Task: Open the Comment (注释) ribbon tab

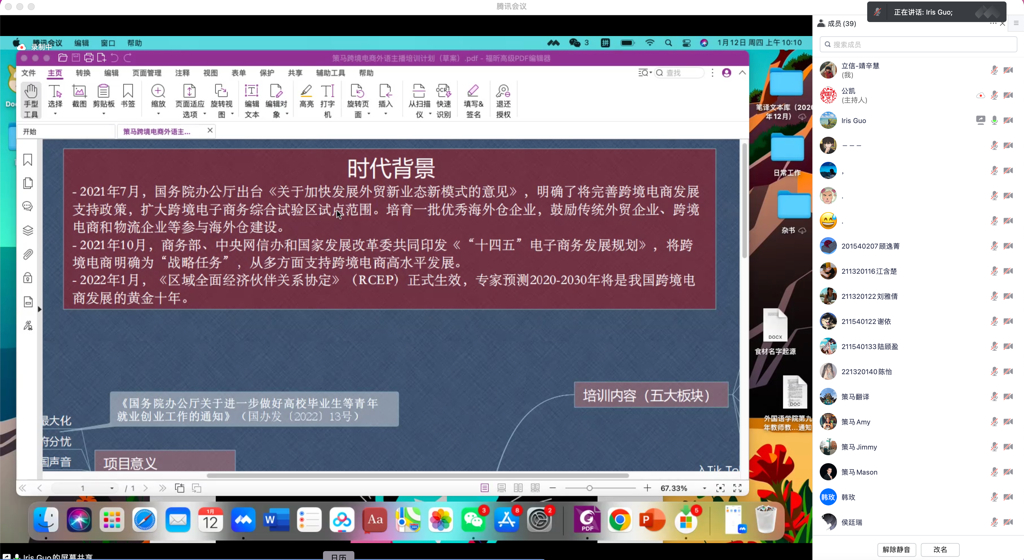Action: click(182, 73)
